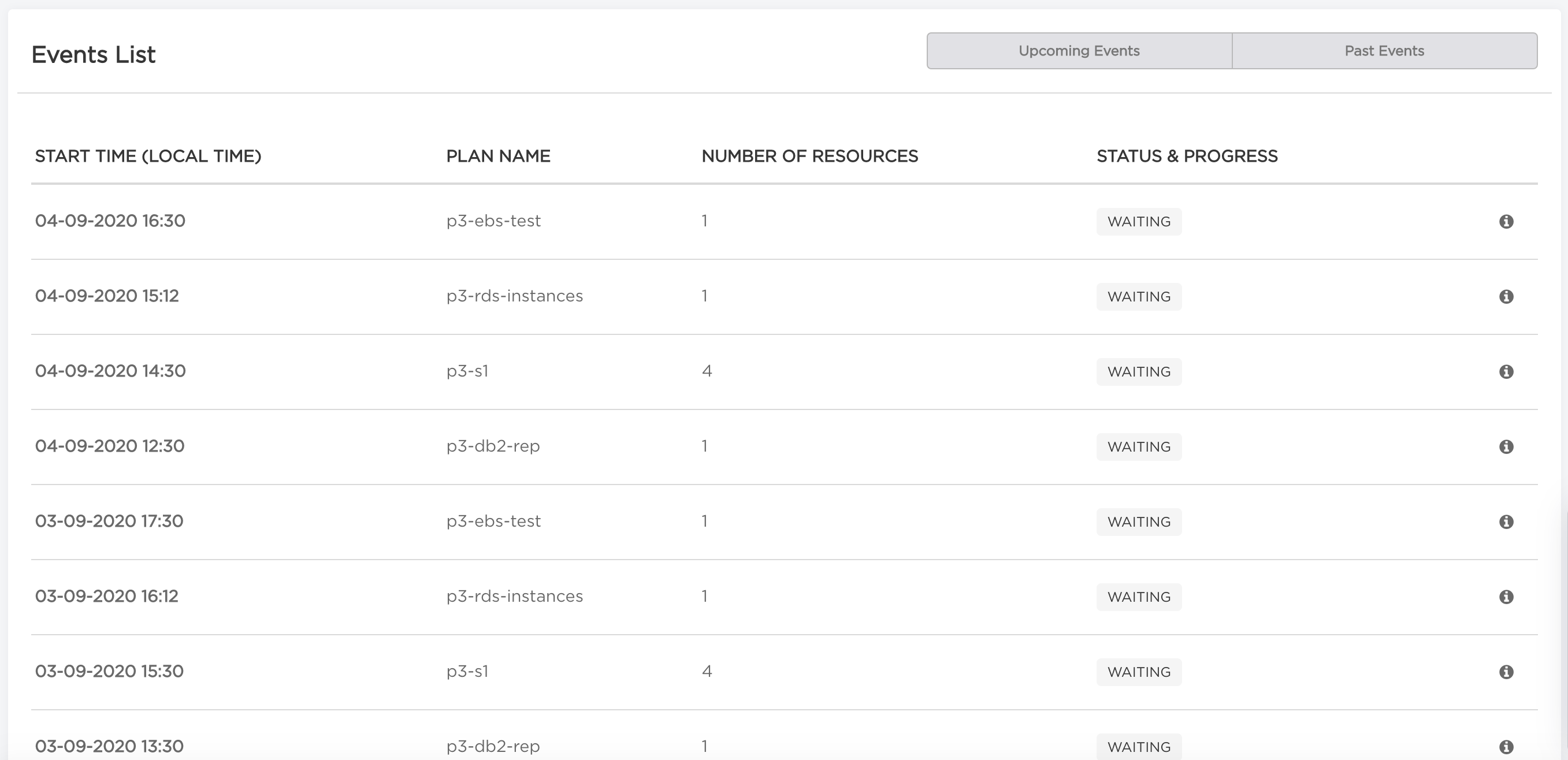Switch to Past Events tab
This screenshot has height=760, width=1568.
pos(1384,51)
